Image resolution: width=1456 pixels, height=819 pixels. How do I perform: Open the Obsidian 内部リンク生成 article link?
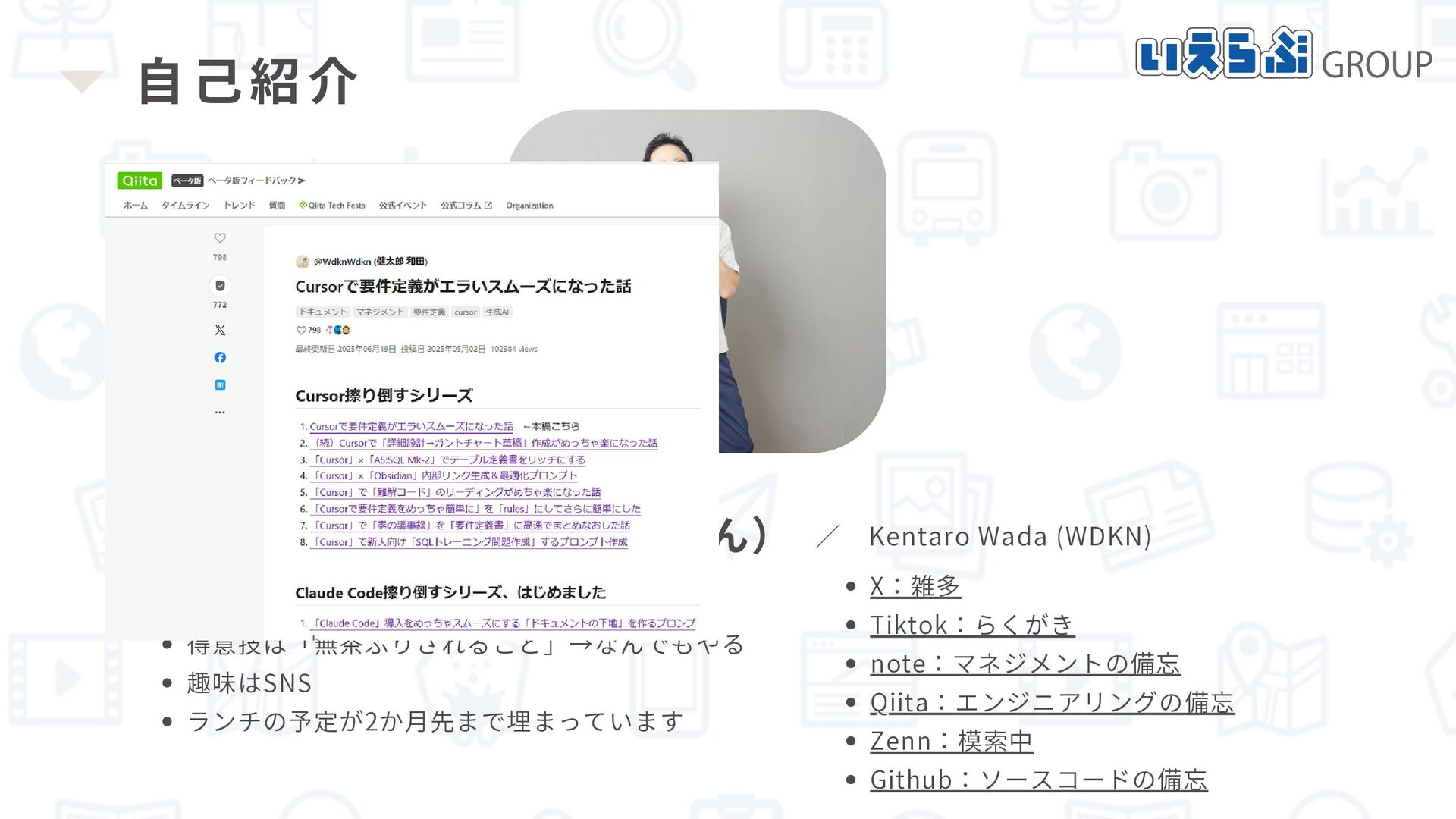(x=445, y=476)
